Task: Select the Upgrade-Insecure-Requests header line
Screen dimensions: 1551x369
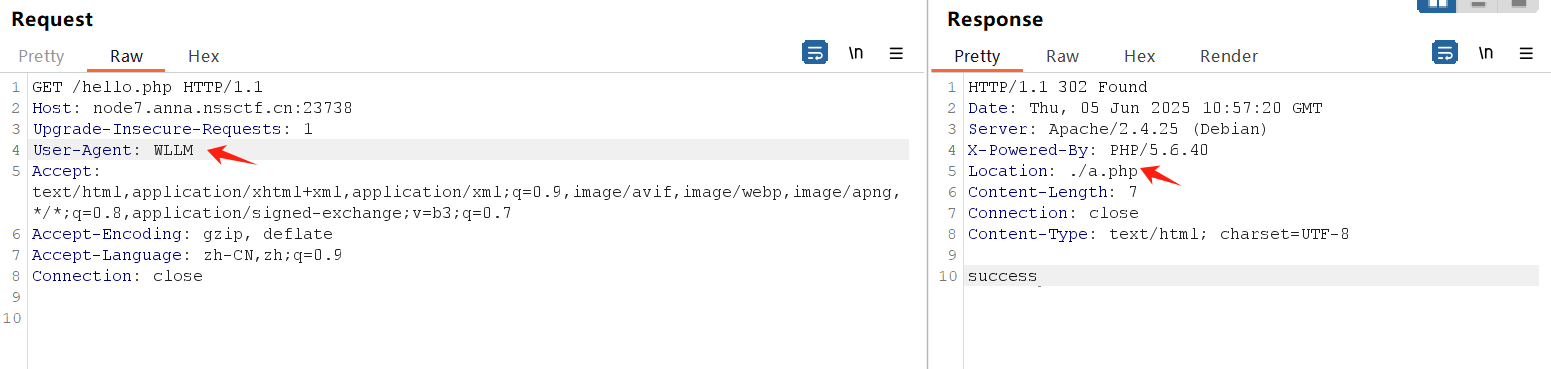Action: pyautogui.click(x=172, y=129)
